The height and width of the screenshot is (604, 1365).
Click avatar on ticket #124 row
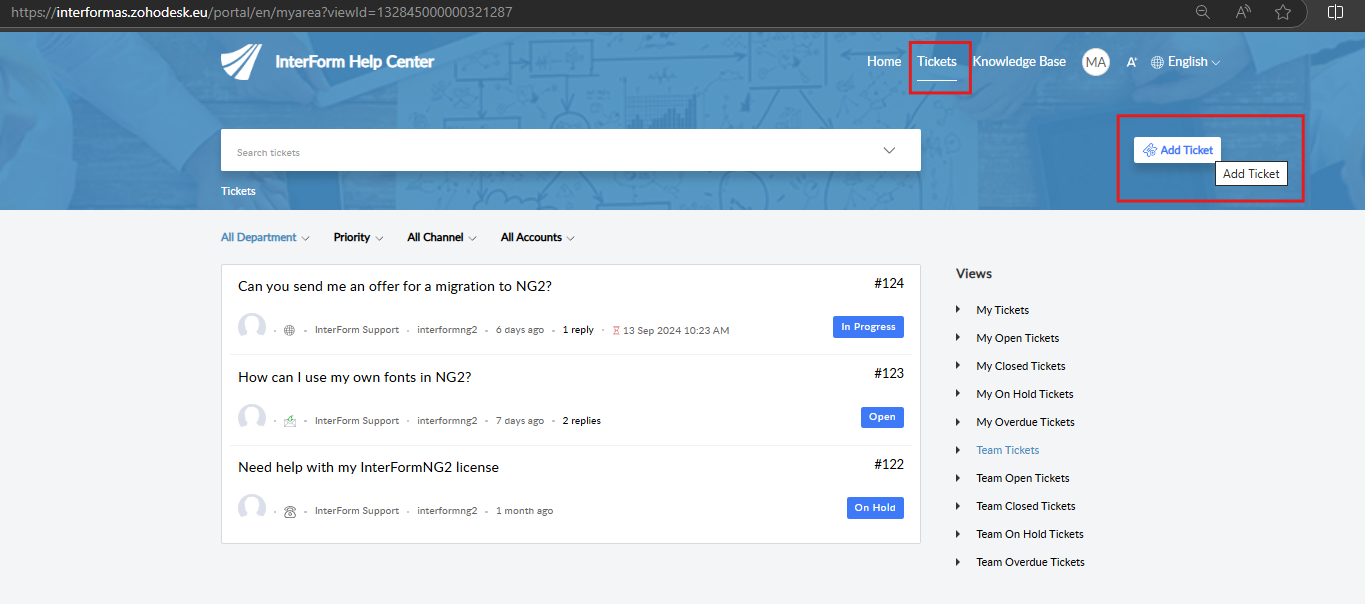252,327
